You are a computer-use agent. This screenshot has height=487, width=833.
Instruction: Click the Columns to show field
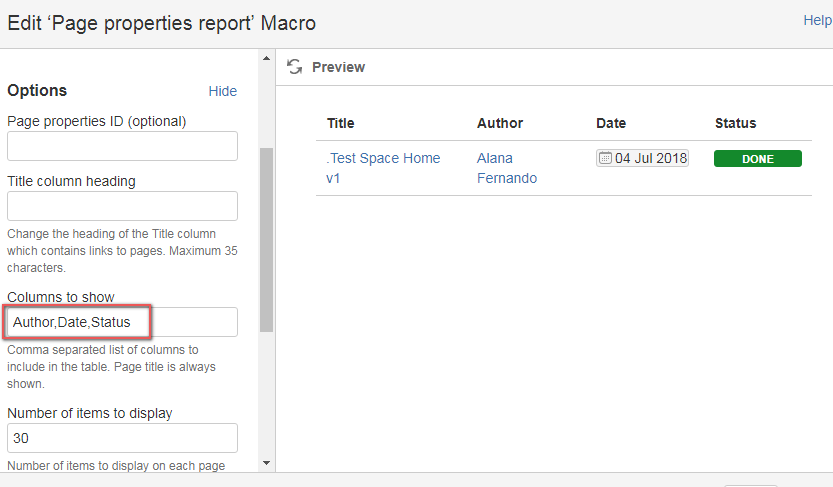coord(122,322)
